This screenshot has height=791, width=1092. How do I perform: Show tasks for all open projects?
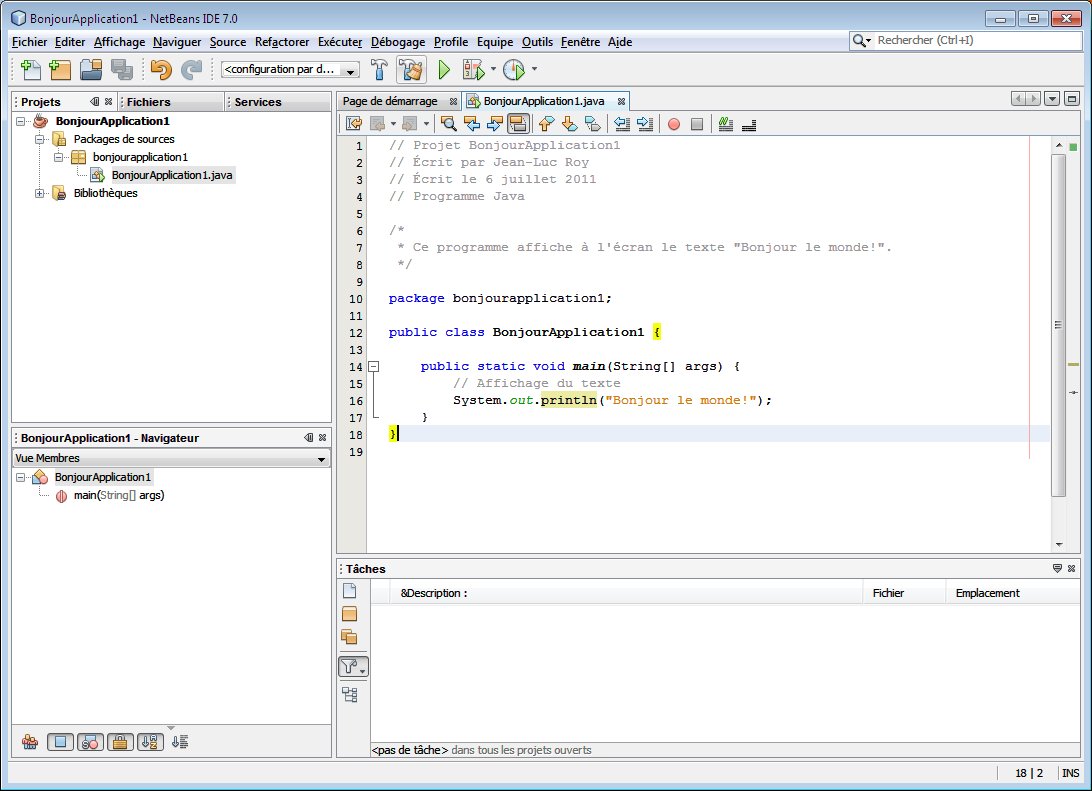[x=350, y=636]
